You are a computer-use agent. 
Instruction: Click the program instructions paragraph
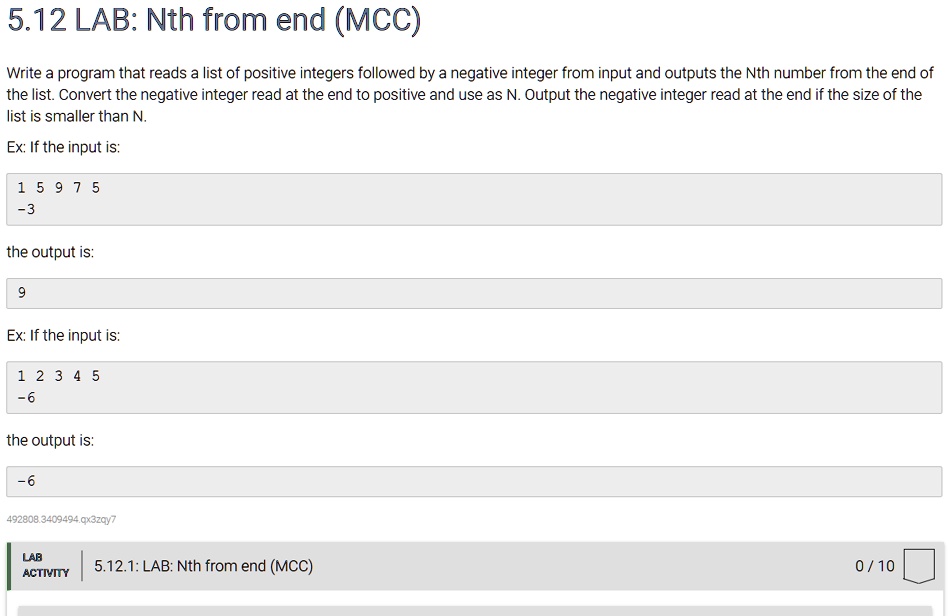(470, 94)
